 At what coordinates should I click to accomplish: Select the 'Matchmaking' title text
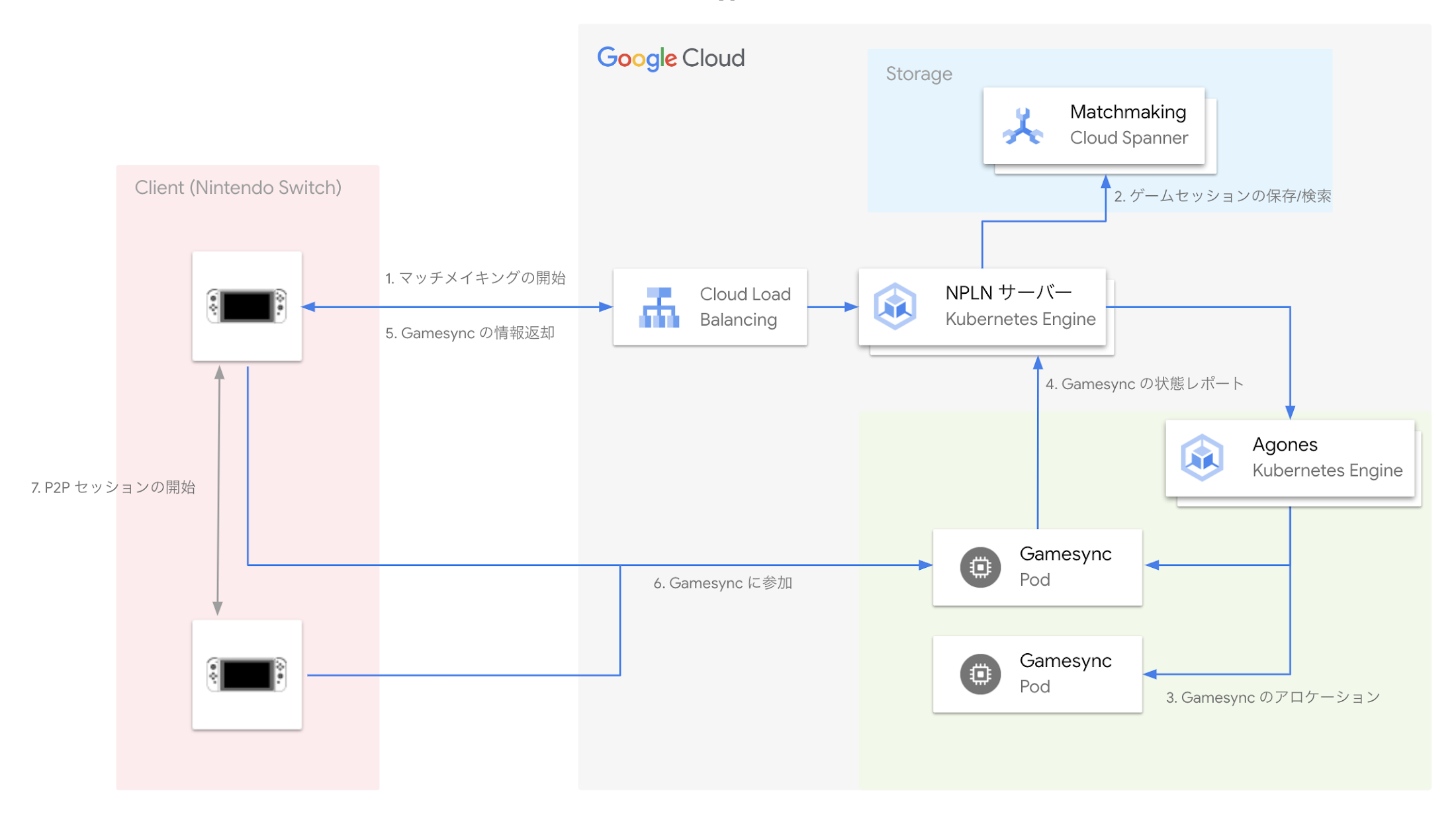point(1128,112)
